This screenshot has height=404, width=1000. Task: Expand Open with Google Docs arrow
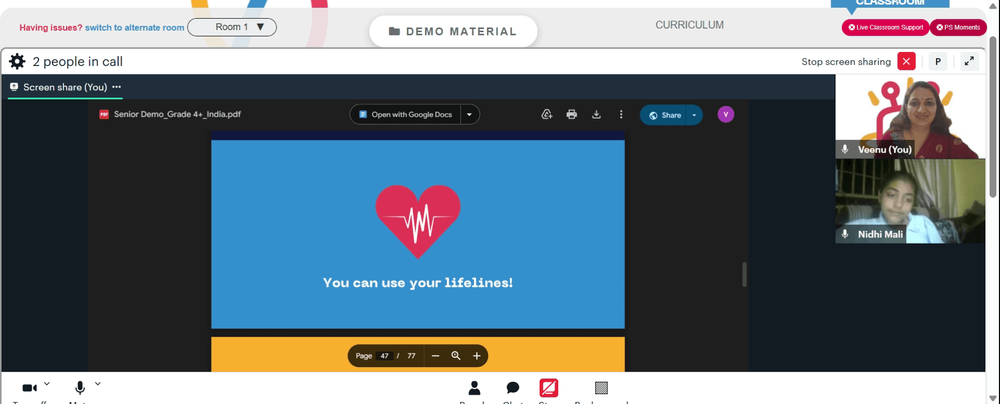[x=469, y=114]
